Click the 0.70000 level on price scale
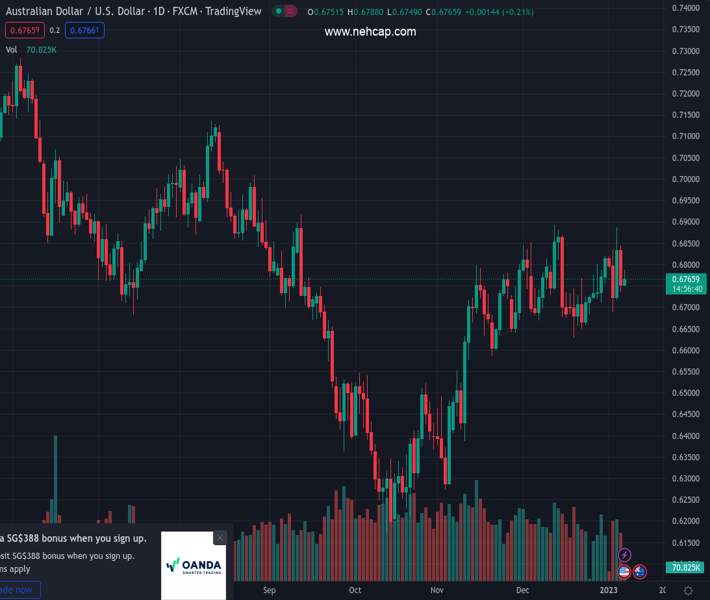Viewport: 710px width, 600px height. (685, 179)
